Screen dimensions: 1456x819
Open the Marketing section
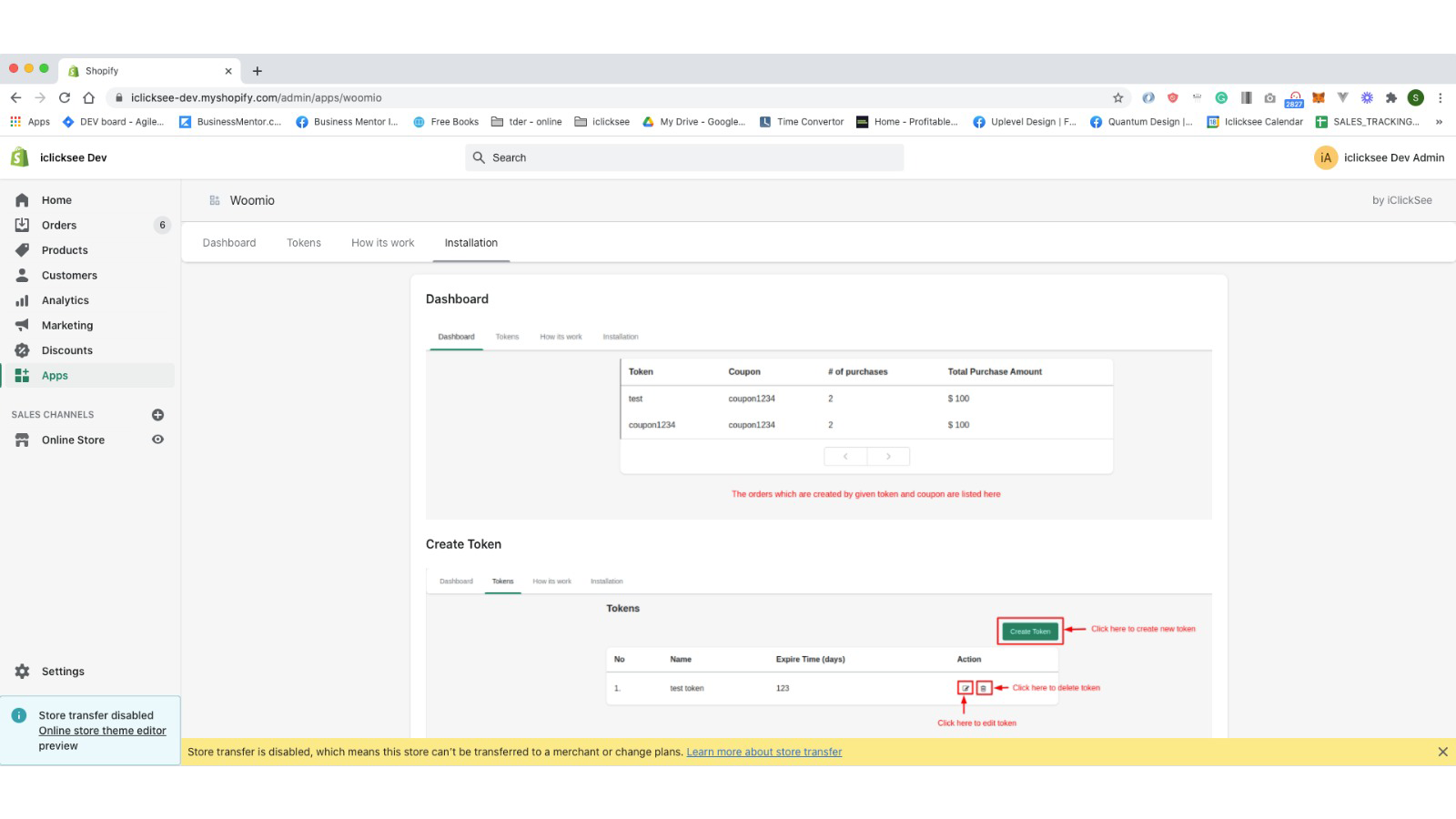click(66, 325)
